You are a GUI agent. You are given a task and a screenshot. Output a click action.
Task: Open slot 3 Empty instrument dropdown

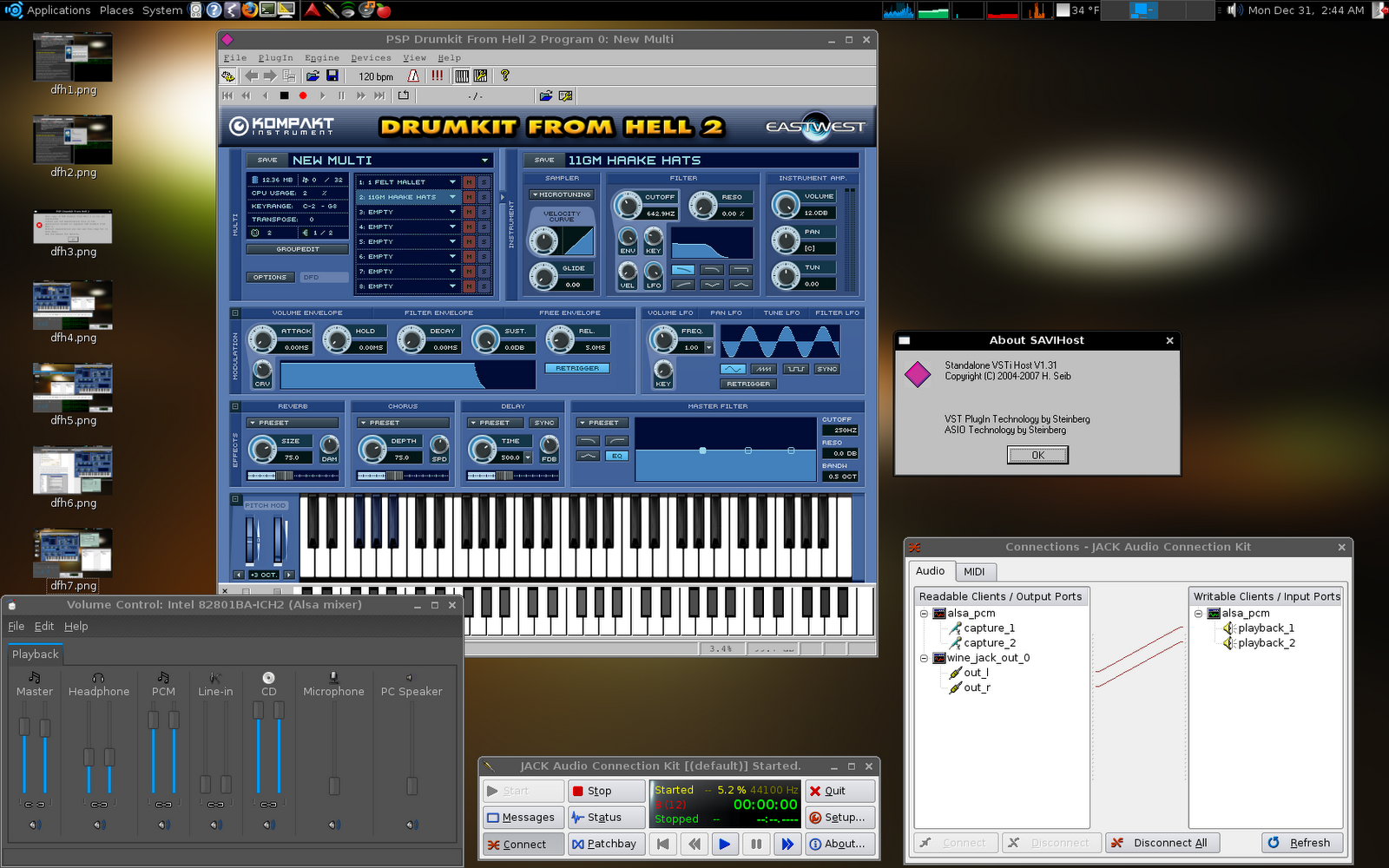(x=452, y=212)
